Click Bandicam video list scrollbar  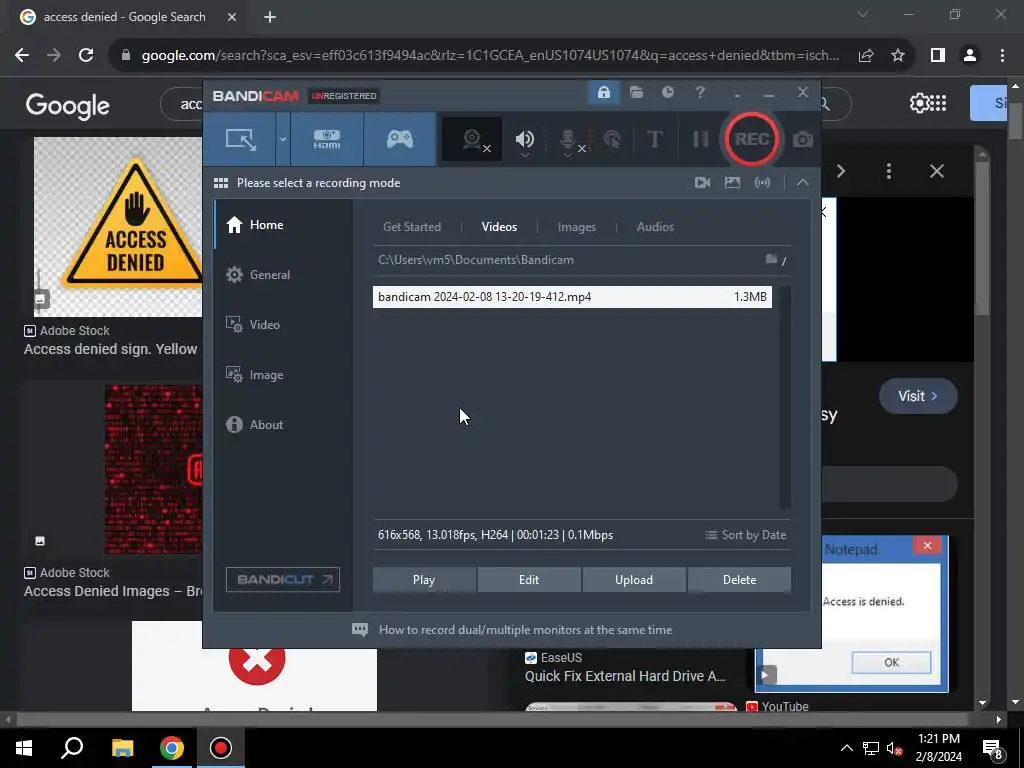click(785, 397)
